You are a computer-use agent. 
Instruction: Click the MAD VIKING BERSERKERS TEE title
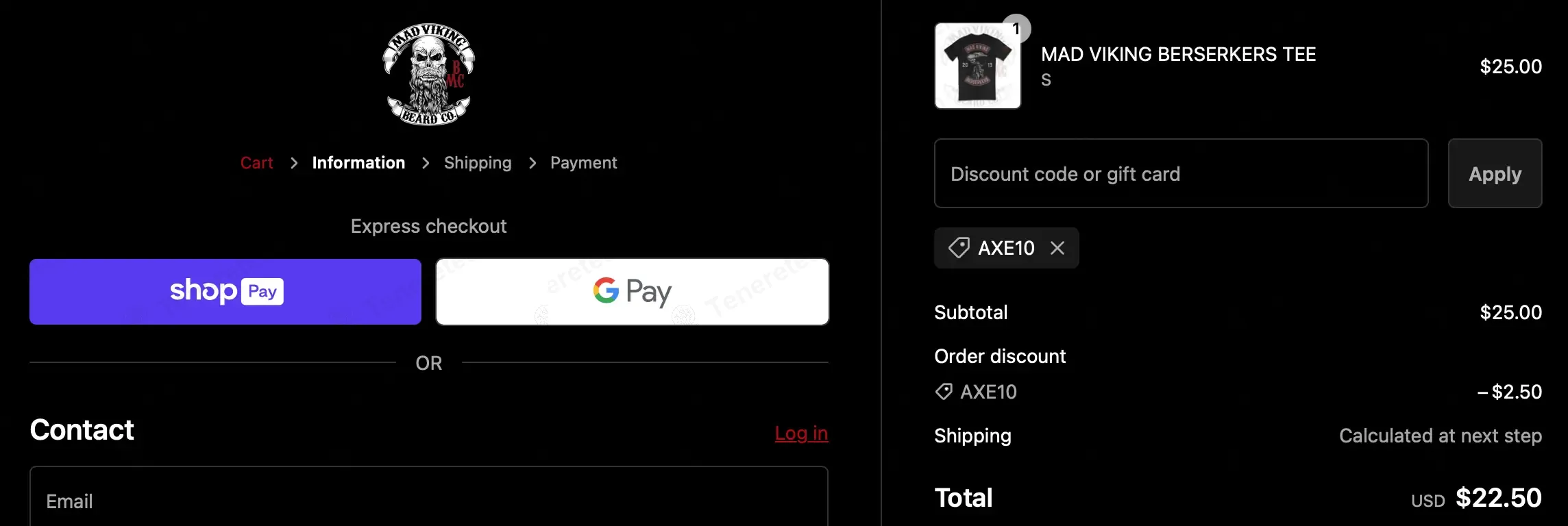click(1178, 54)
